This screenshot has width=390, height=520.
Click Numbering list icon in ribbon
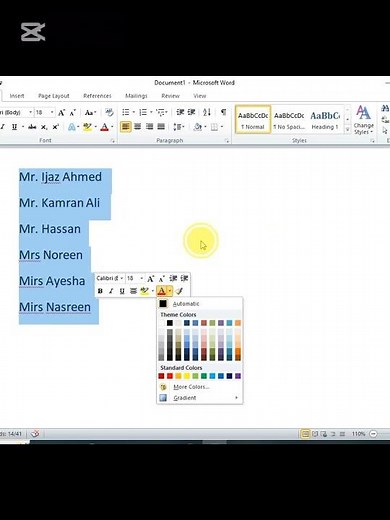(x=143, y=112)
